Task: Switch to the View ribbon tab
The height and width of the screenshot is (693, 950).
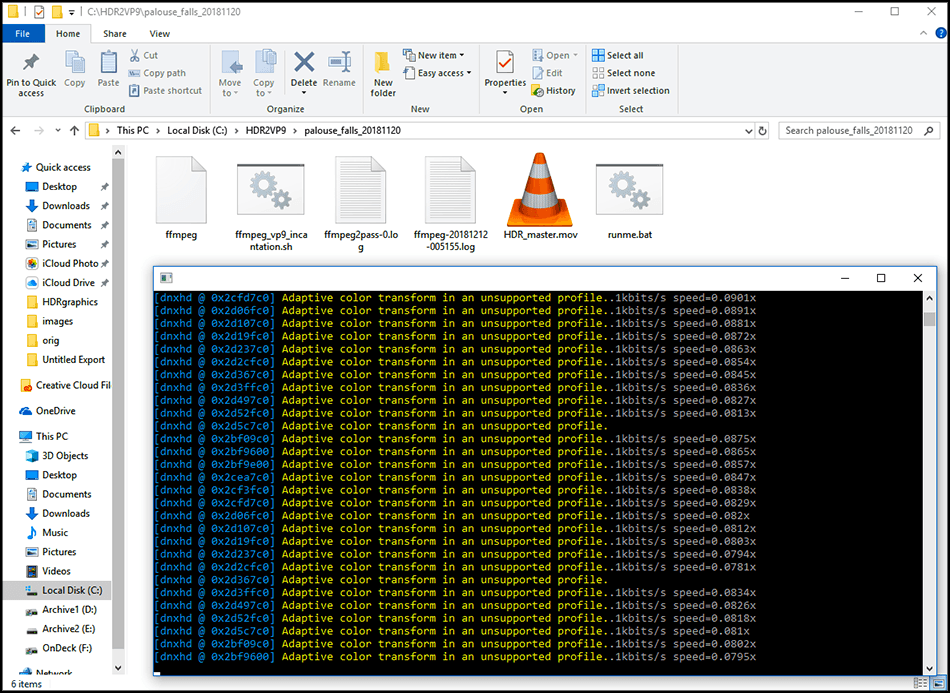Action: pos(160,34)
